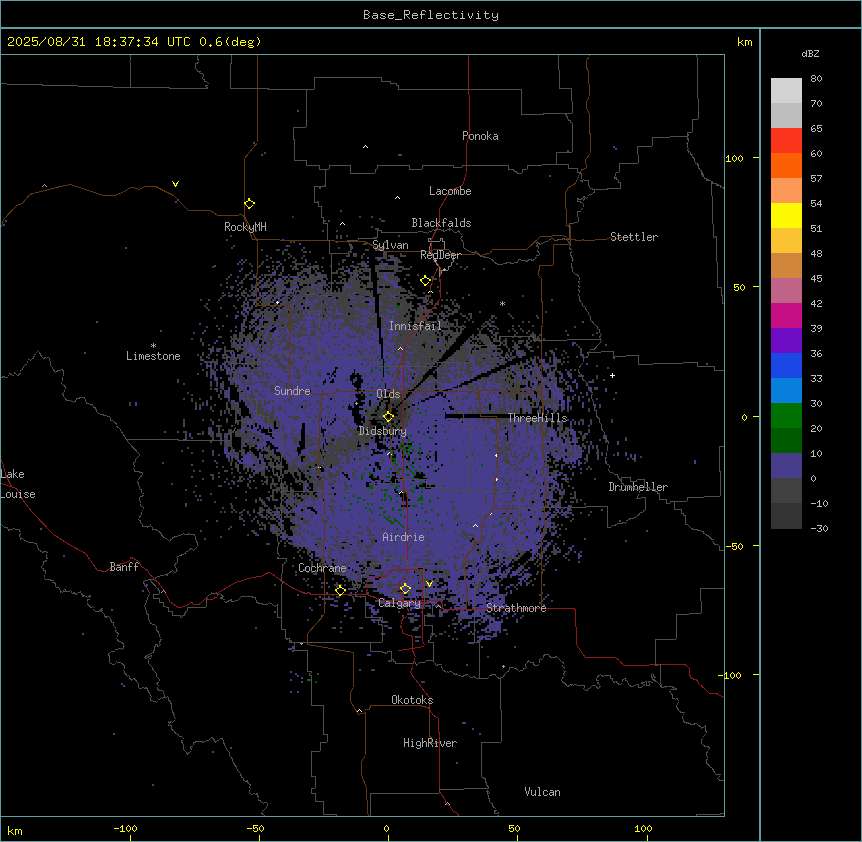This screenshot has width=862, height=842.
Task: Click the white plus marker north of Drumheller
Action: point(612,375)
